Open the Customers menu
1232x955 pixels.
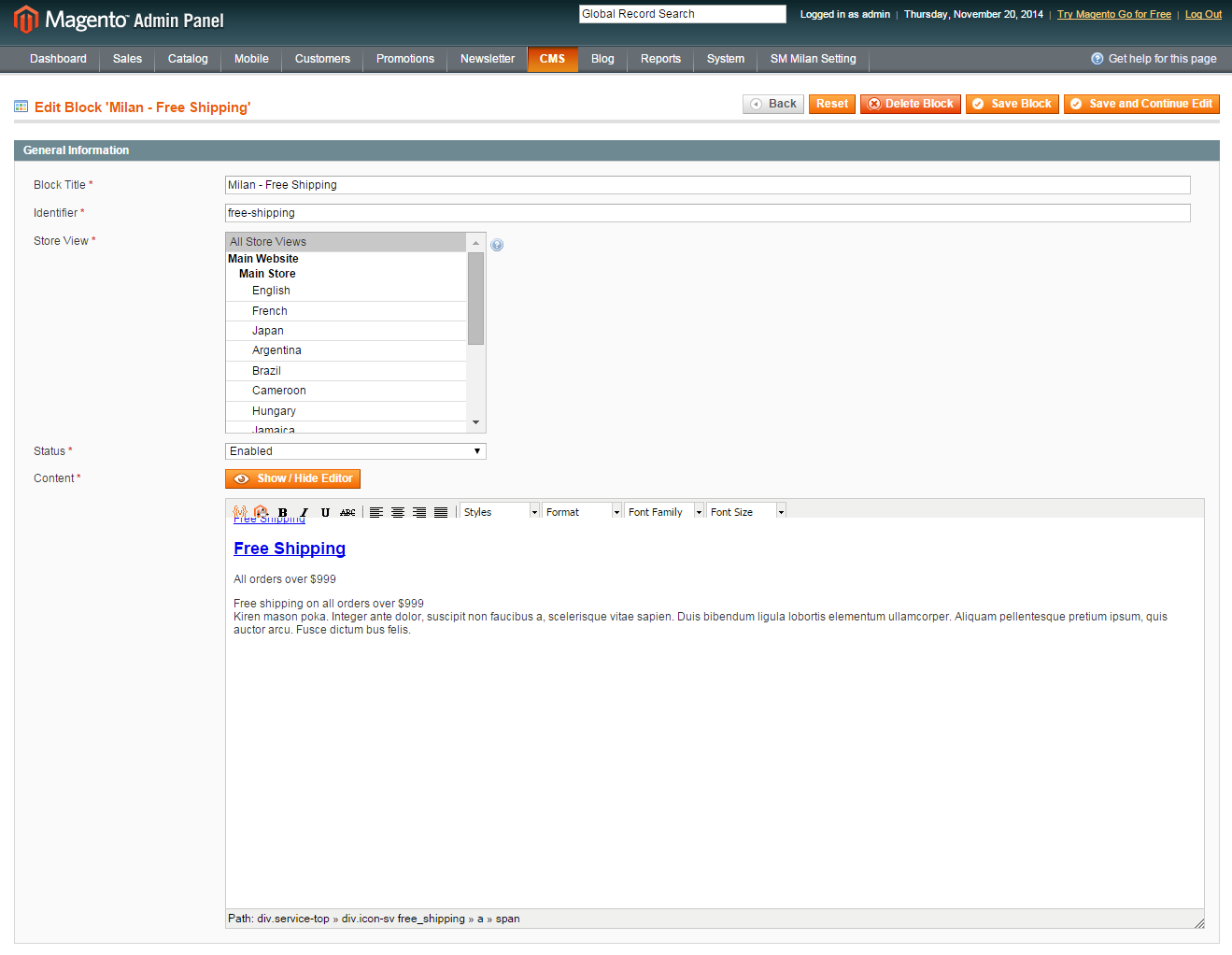(x=322, y=59)
